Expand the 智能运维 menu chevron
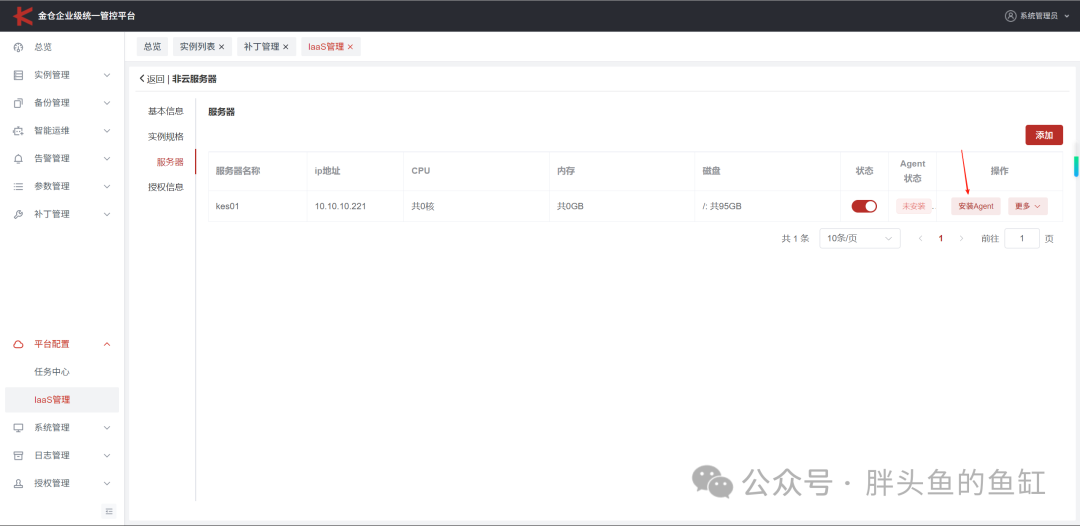The width and height of the screenshot is (1080, 526). pyautogui.click(x=107, y=131)
